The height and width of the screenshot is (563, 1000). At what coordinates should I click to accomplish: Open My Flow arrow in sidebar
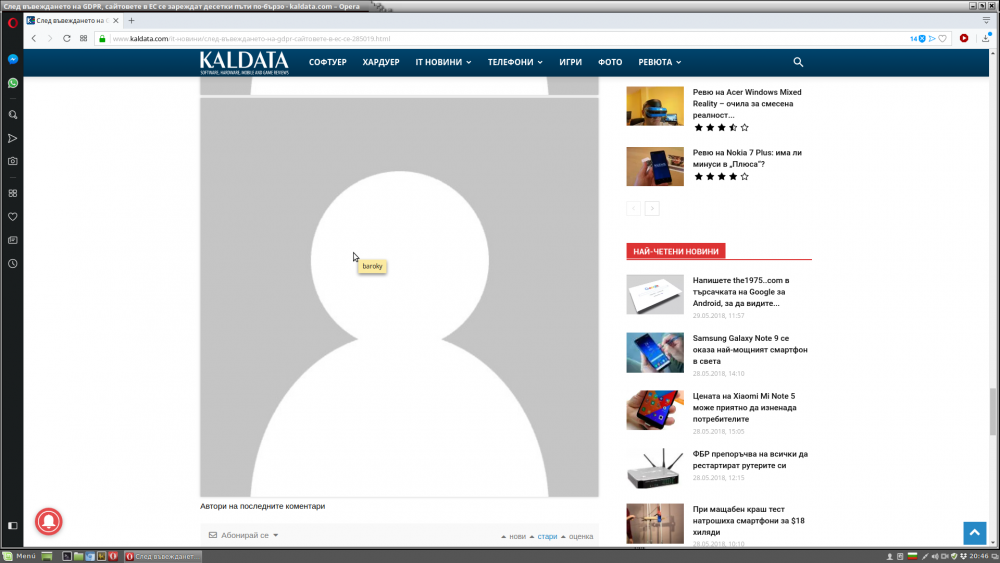click(x=13, y=138)
